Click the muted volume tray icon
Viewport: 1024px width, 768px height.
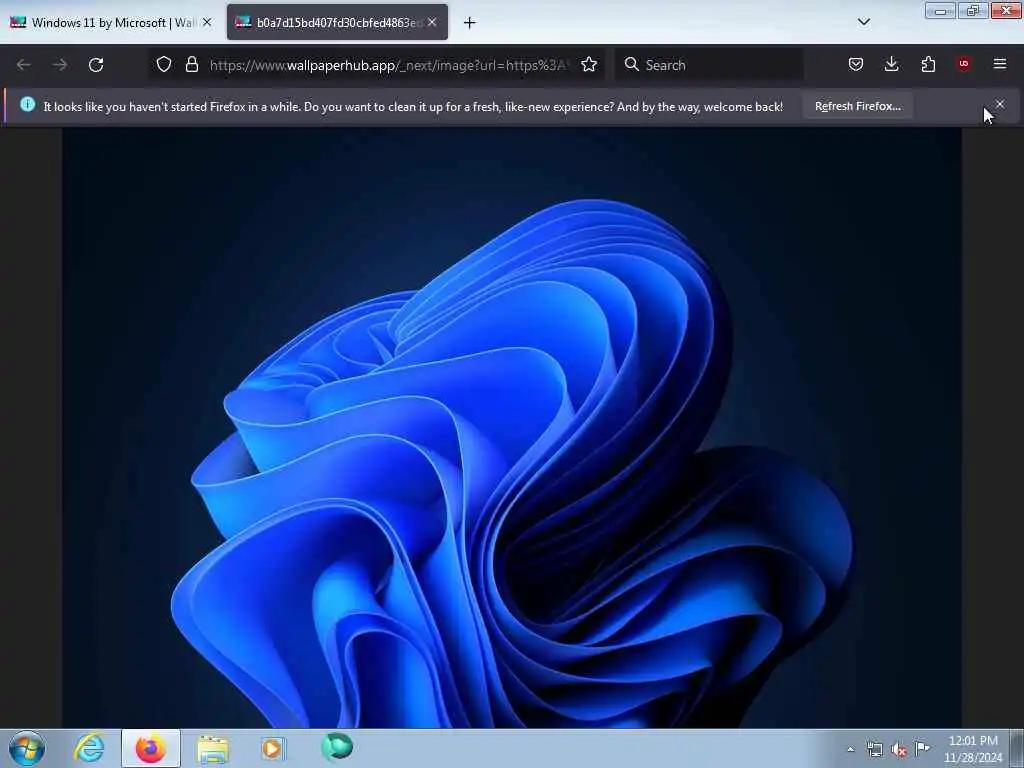click(899, 750)
